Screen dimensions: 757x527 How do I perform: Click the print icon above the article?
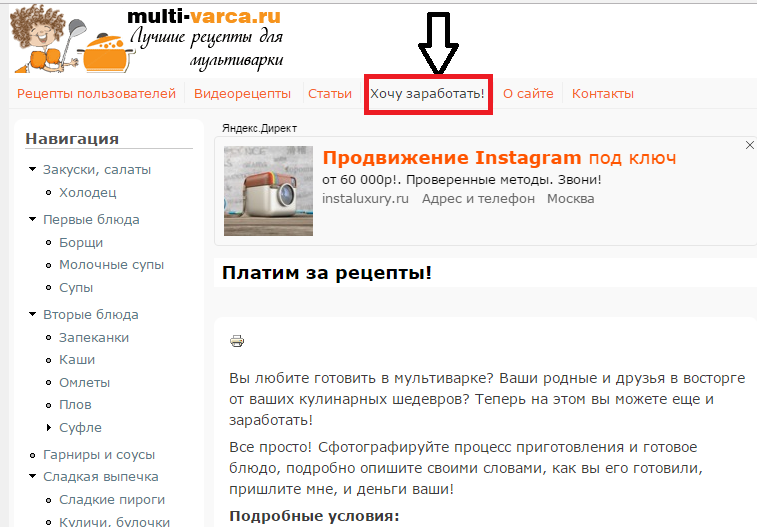[237, 341]
